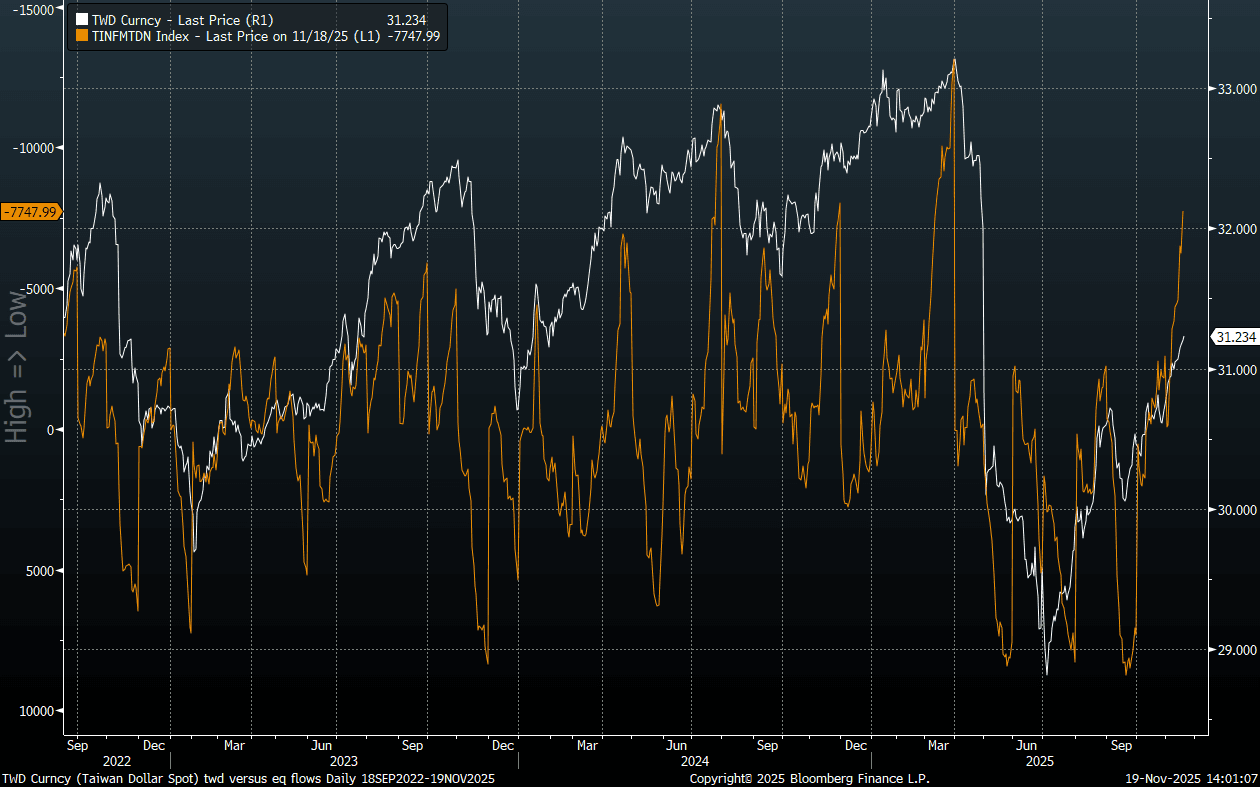Select the 2022 year label on time axis
The height and width of the screenshot is (787, 1260).
pyautogui.click(x=117, y=761)
